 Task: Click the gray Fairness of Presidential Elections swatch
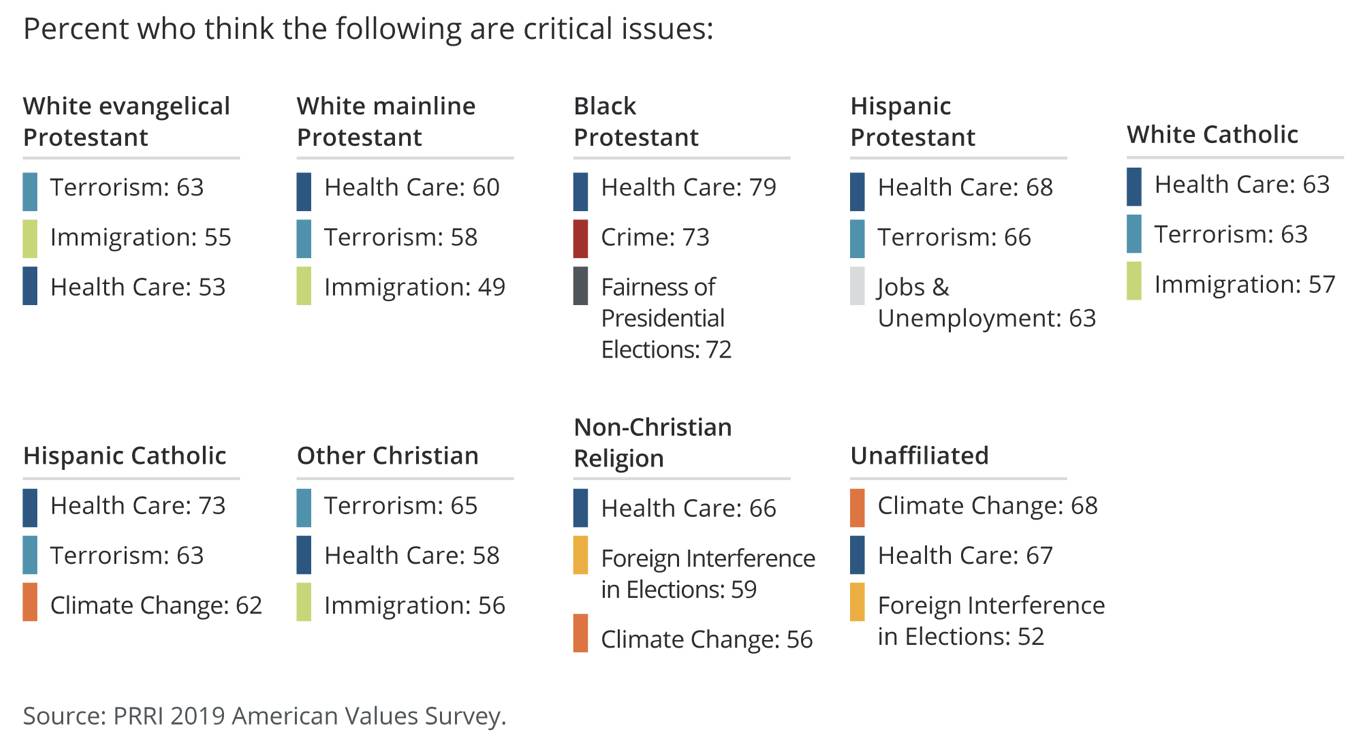(x=581, y=287)
